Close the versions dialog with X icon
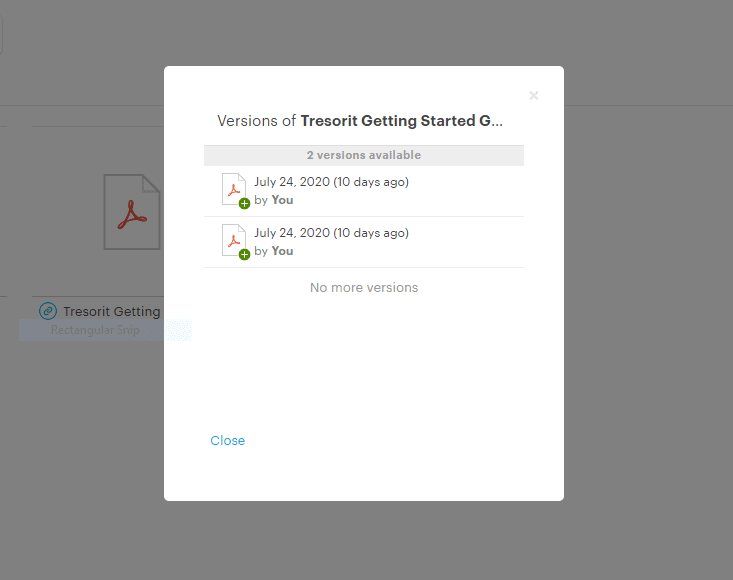This screenshot has height=580, width=733. coord(533,96)
